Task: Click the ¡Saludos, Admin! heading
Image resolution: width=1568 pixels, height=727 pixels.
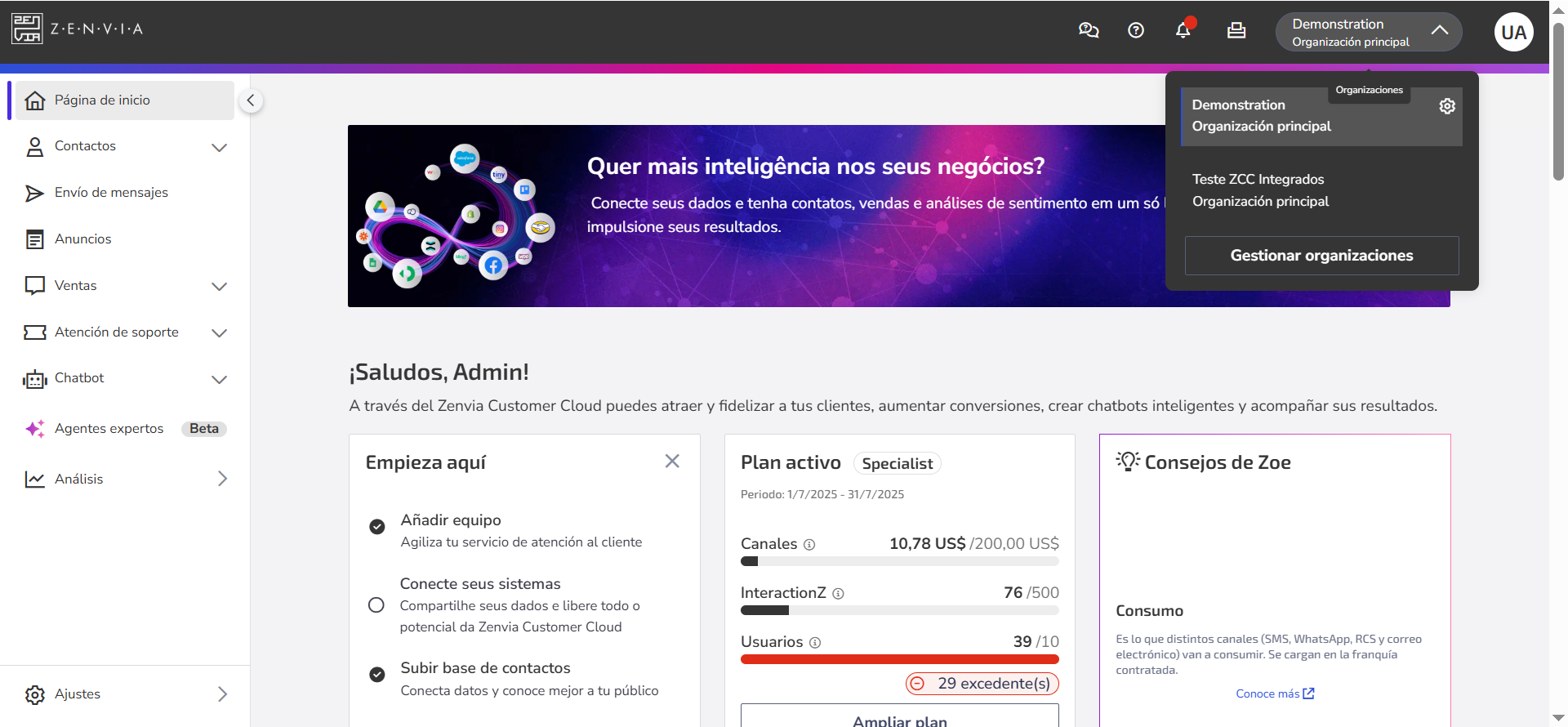Action: [x=439, y=372]
